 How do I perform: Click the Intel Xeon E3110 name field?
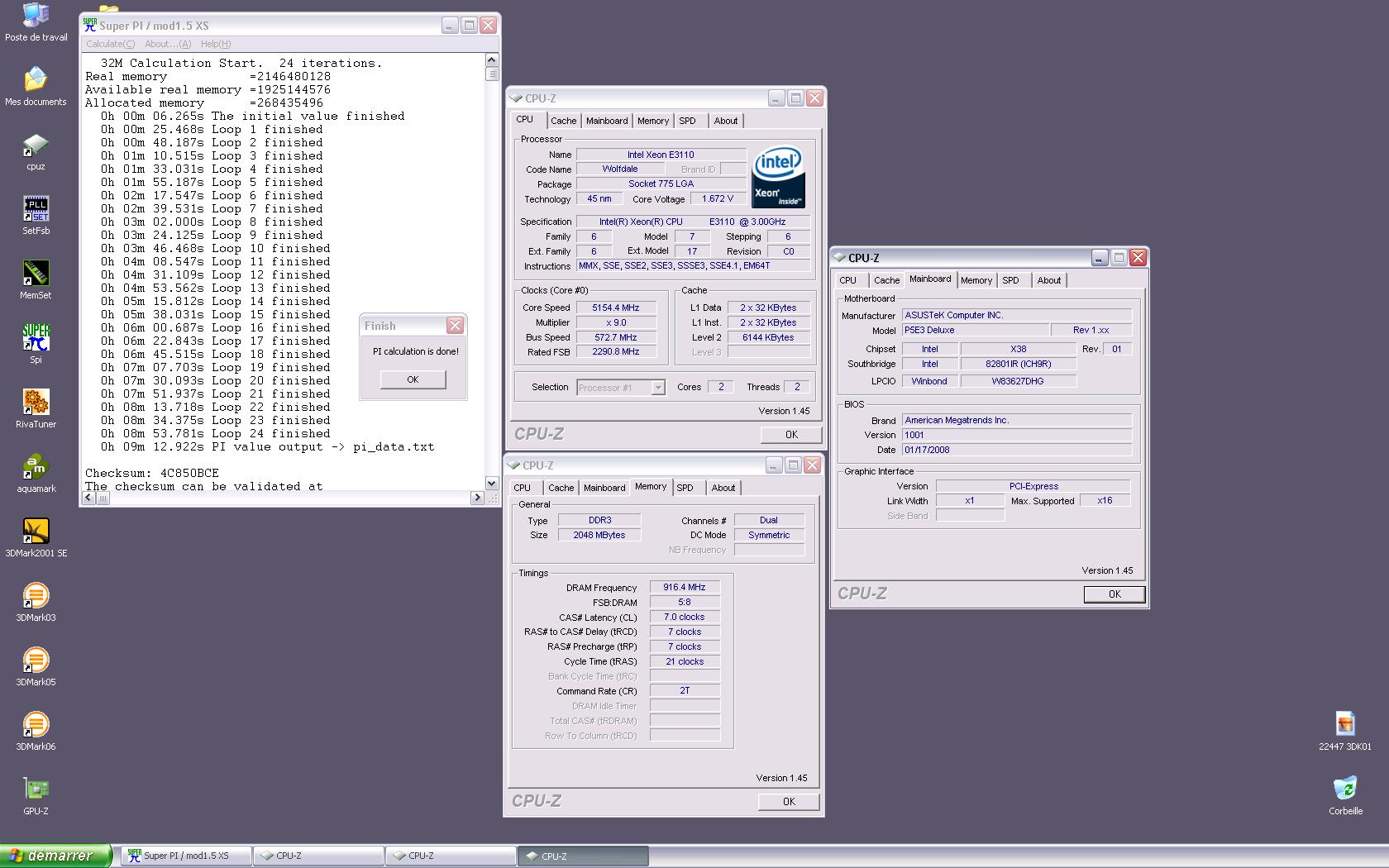click(x=661, y=155)
